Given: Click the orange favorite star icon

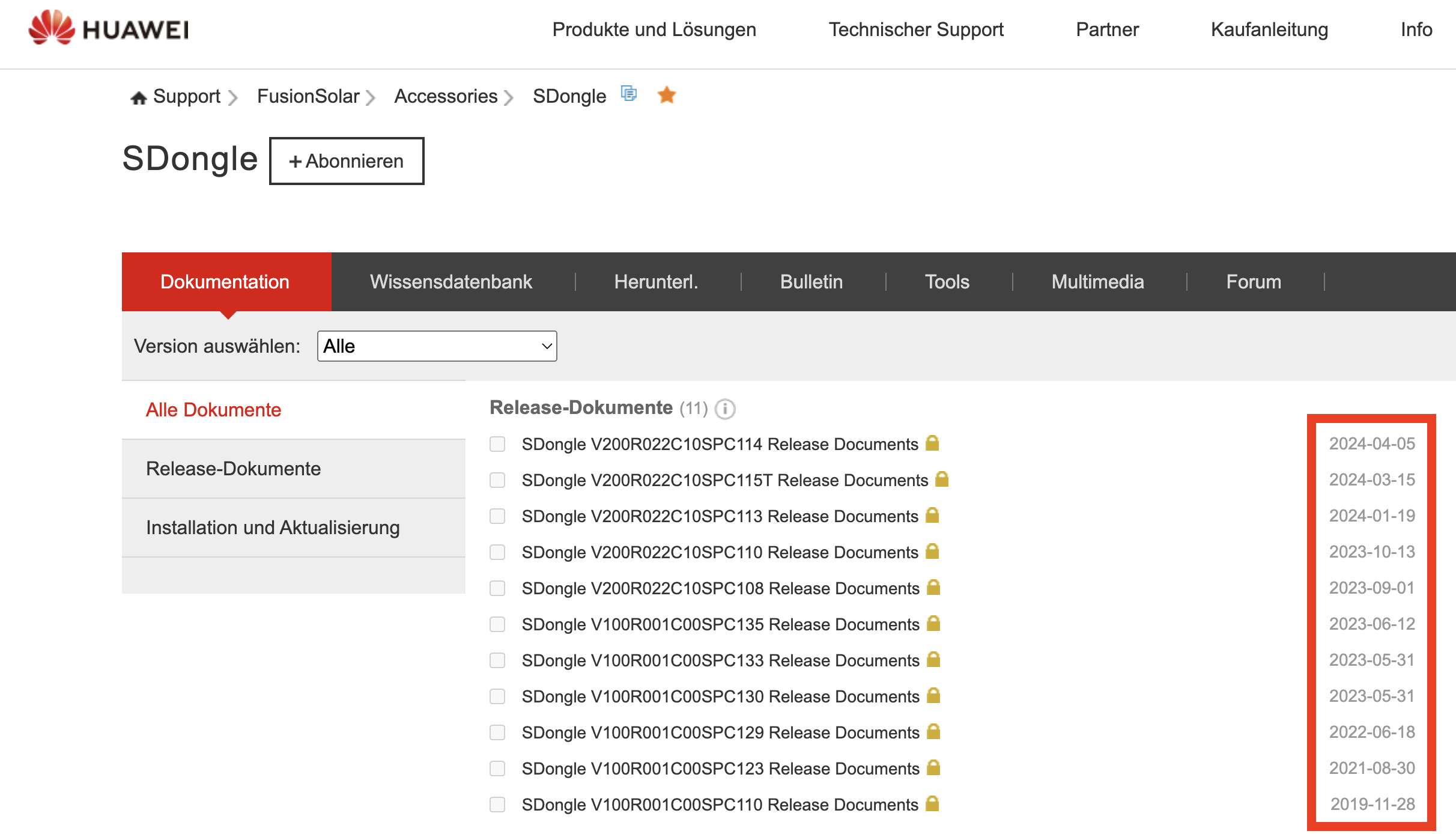Looking at the screenshot, I should (667, 95).
